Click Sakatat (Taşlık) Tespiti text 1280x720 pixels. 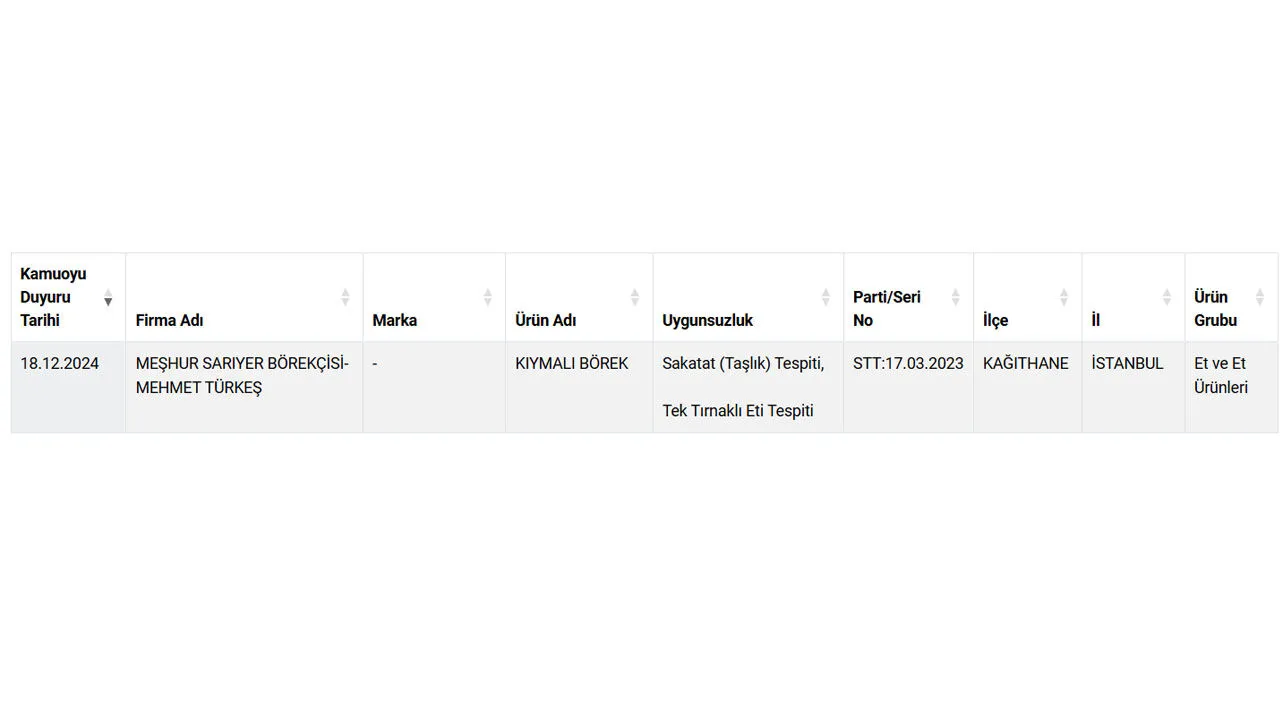tap(743, 364)
